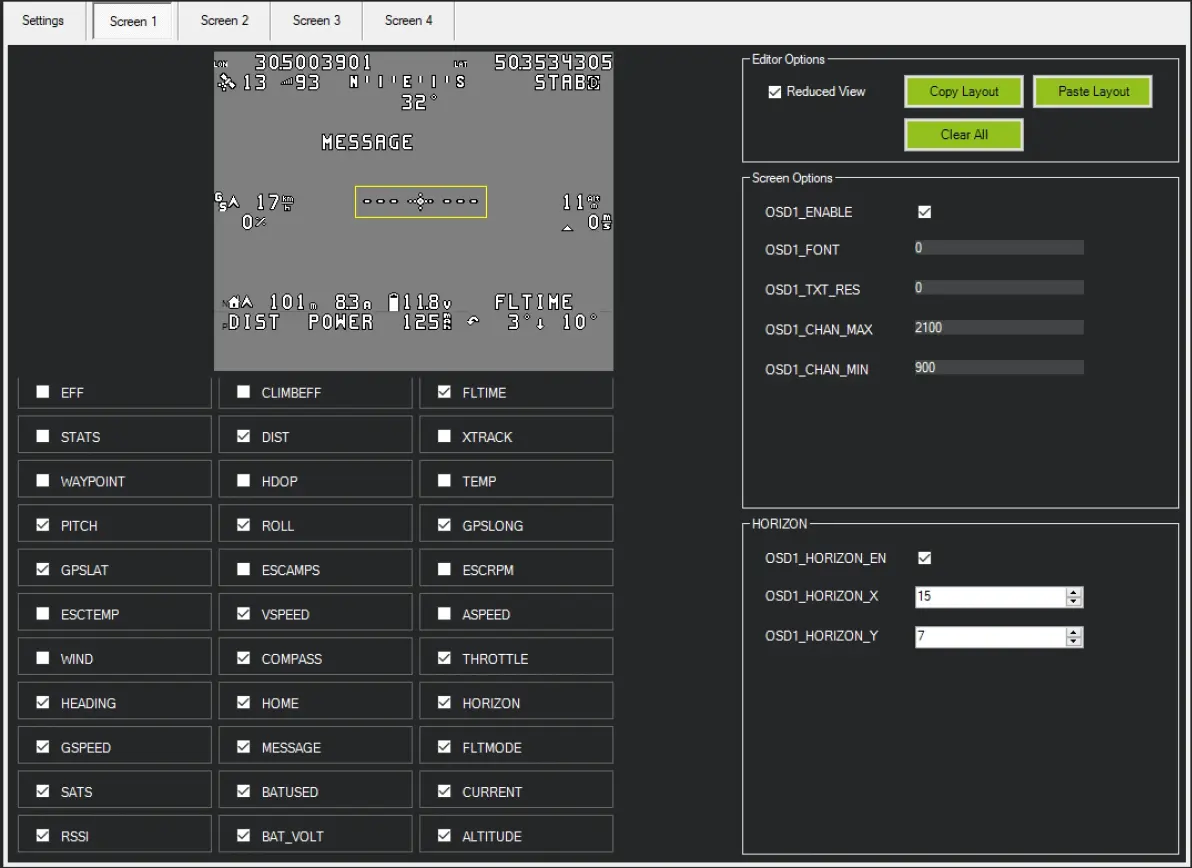Uncheck the COMPASS item
1192x868 pixels.
pyautogui.click(x=243, y=658)
